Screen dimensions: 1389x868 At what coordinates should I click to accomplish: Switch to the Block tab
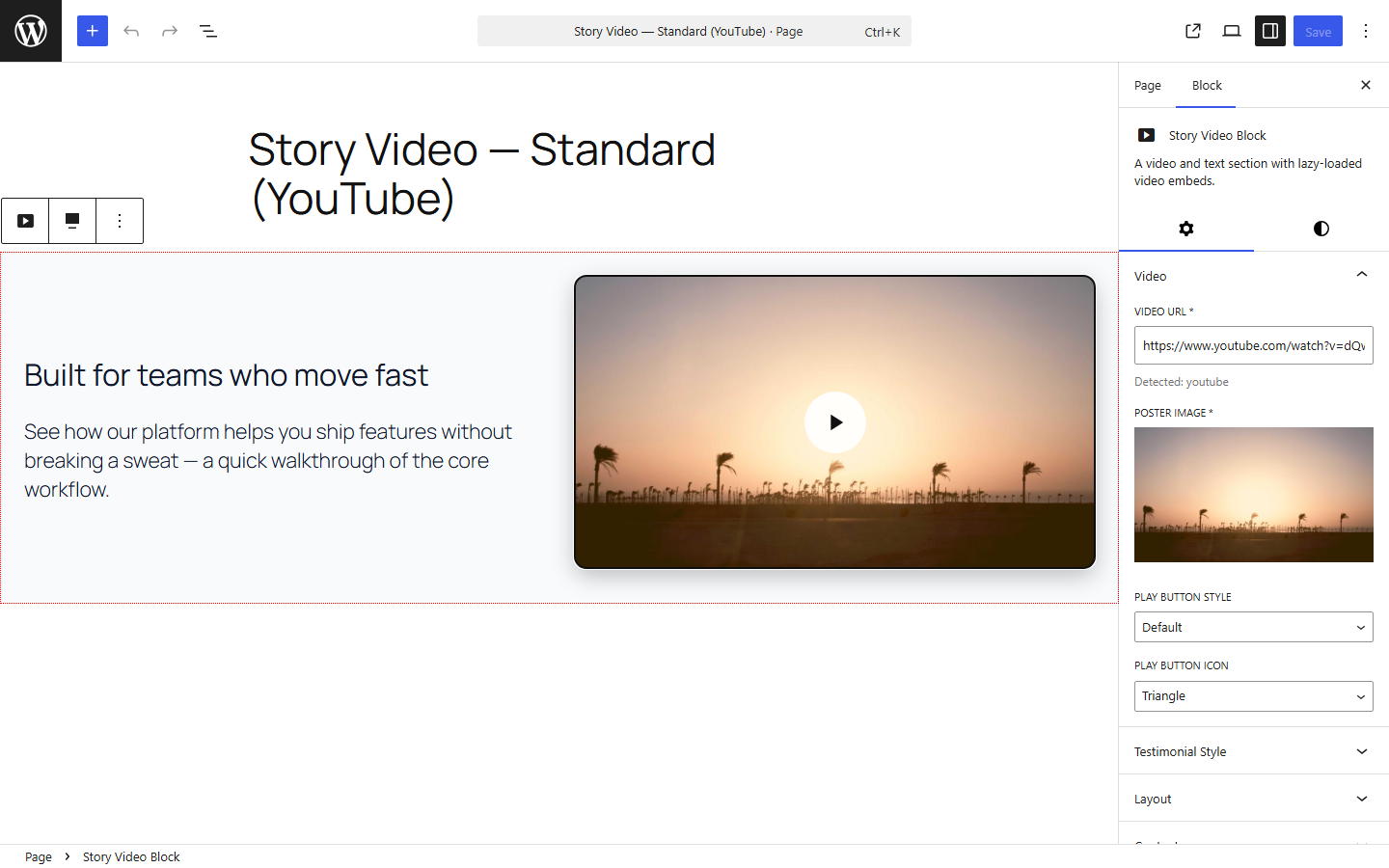point(1207,85)
